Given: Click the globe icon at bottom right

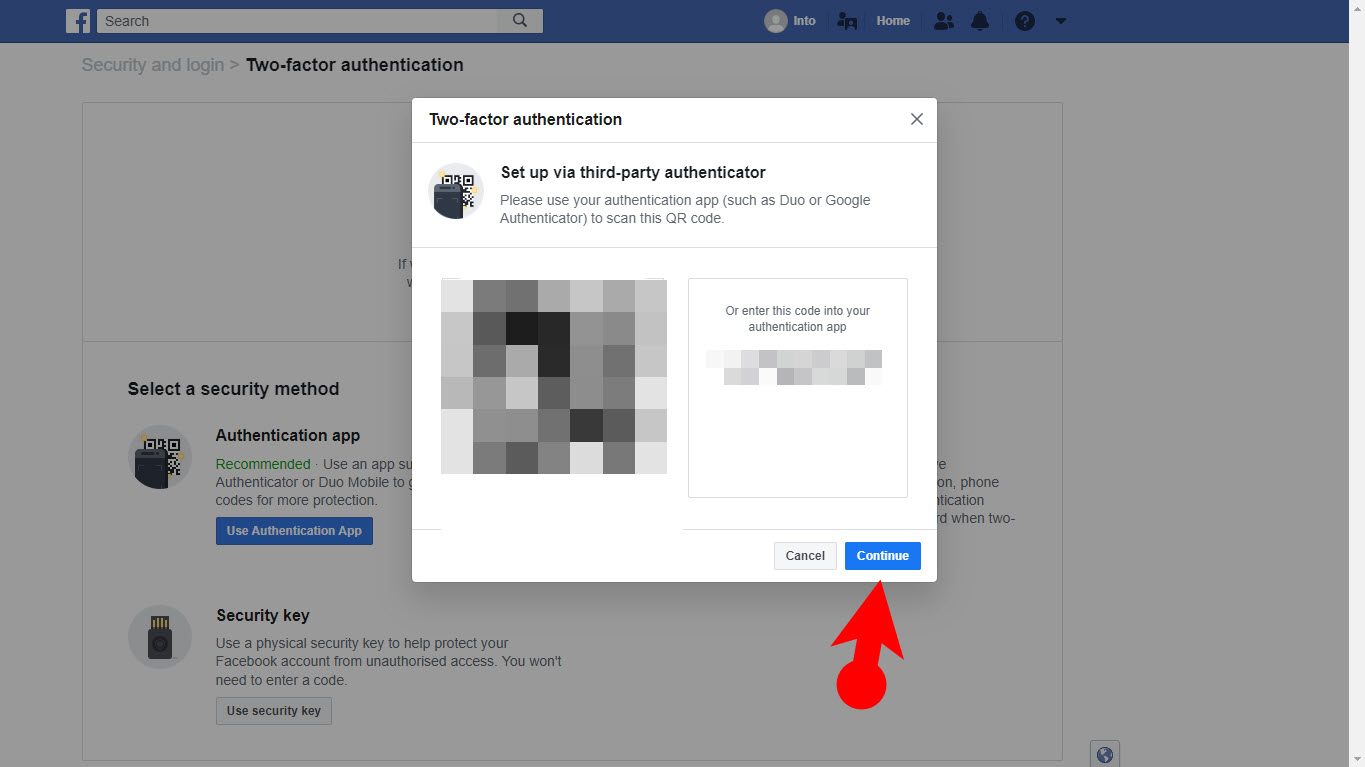Looking at the screenshot, I should (1105, 755).
